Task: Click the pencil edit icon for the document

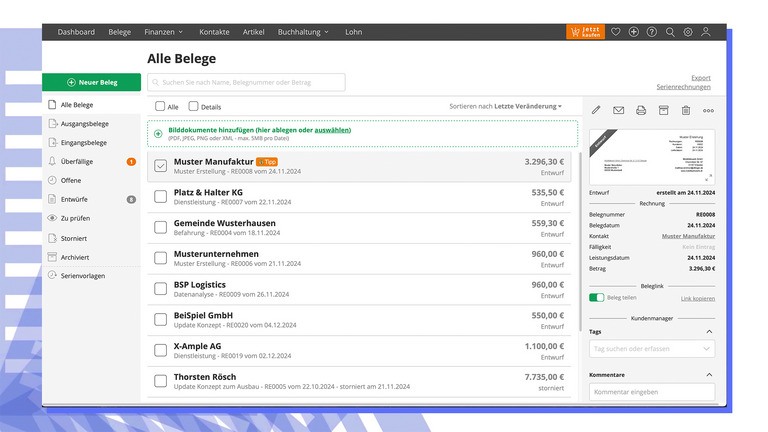Action: (x=597, y=110)
